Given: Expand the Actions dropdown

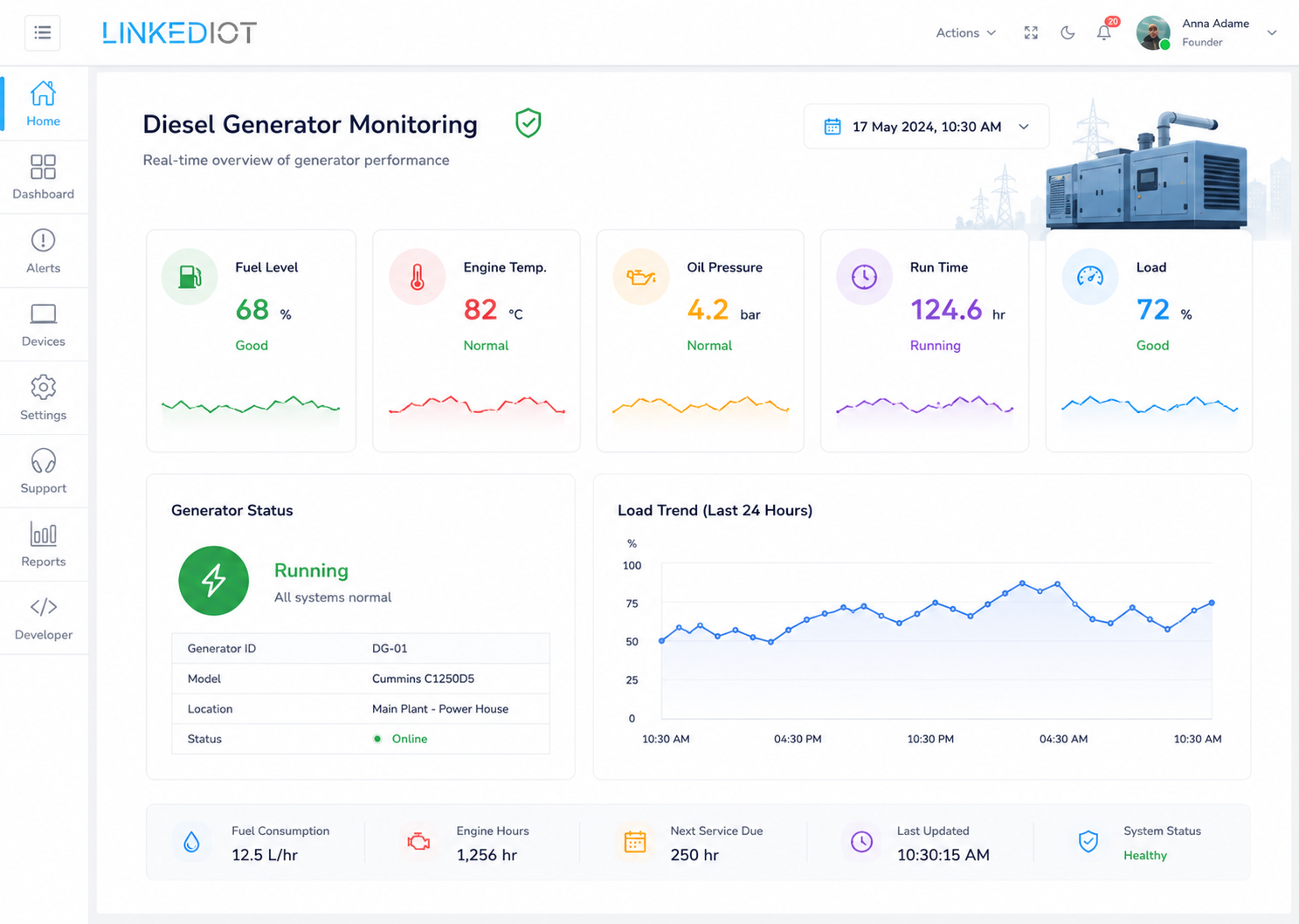Looking at the screenshot, I should point(965,33).
